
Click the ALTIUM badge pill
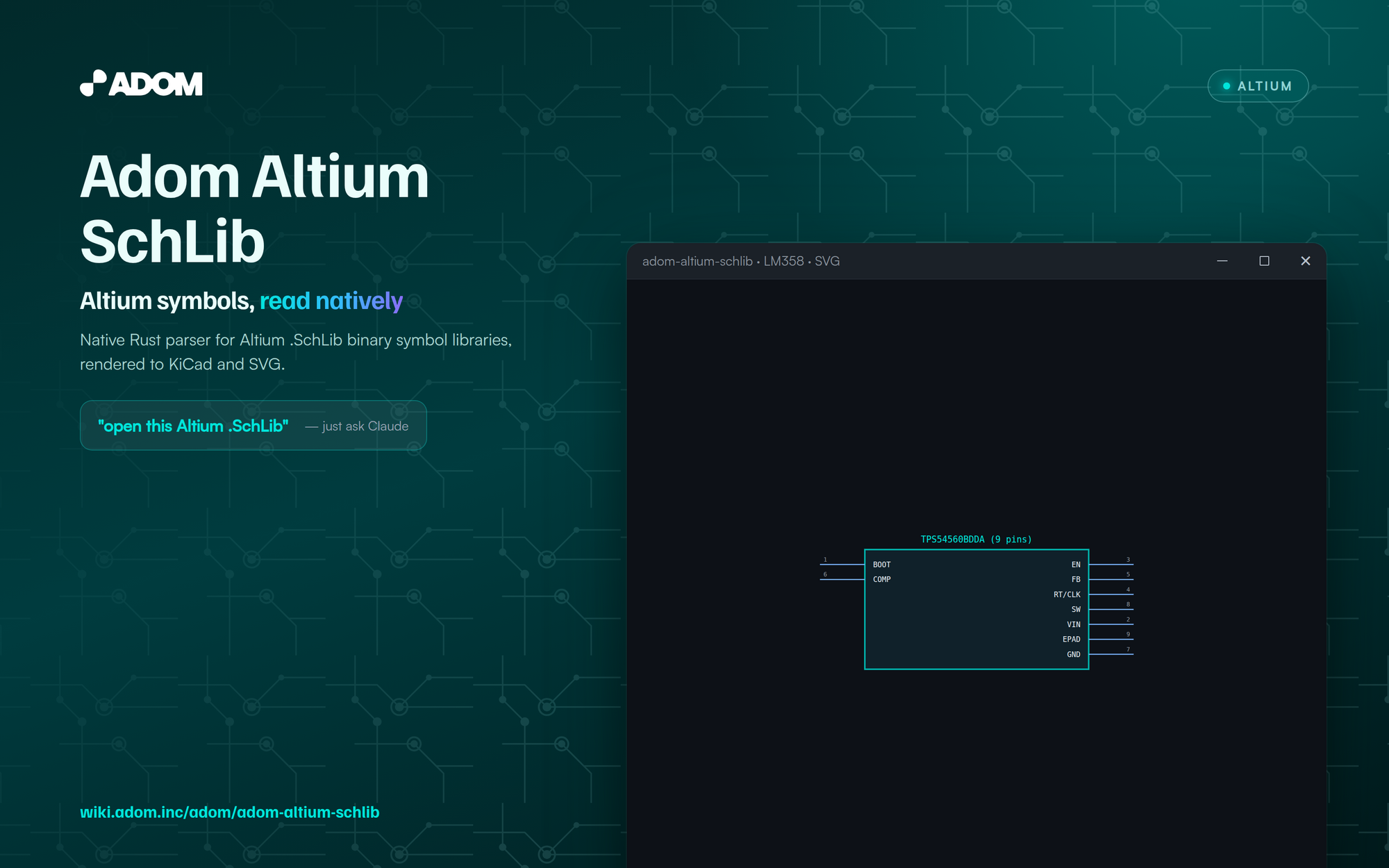1258,86
